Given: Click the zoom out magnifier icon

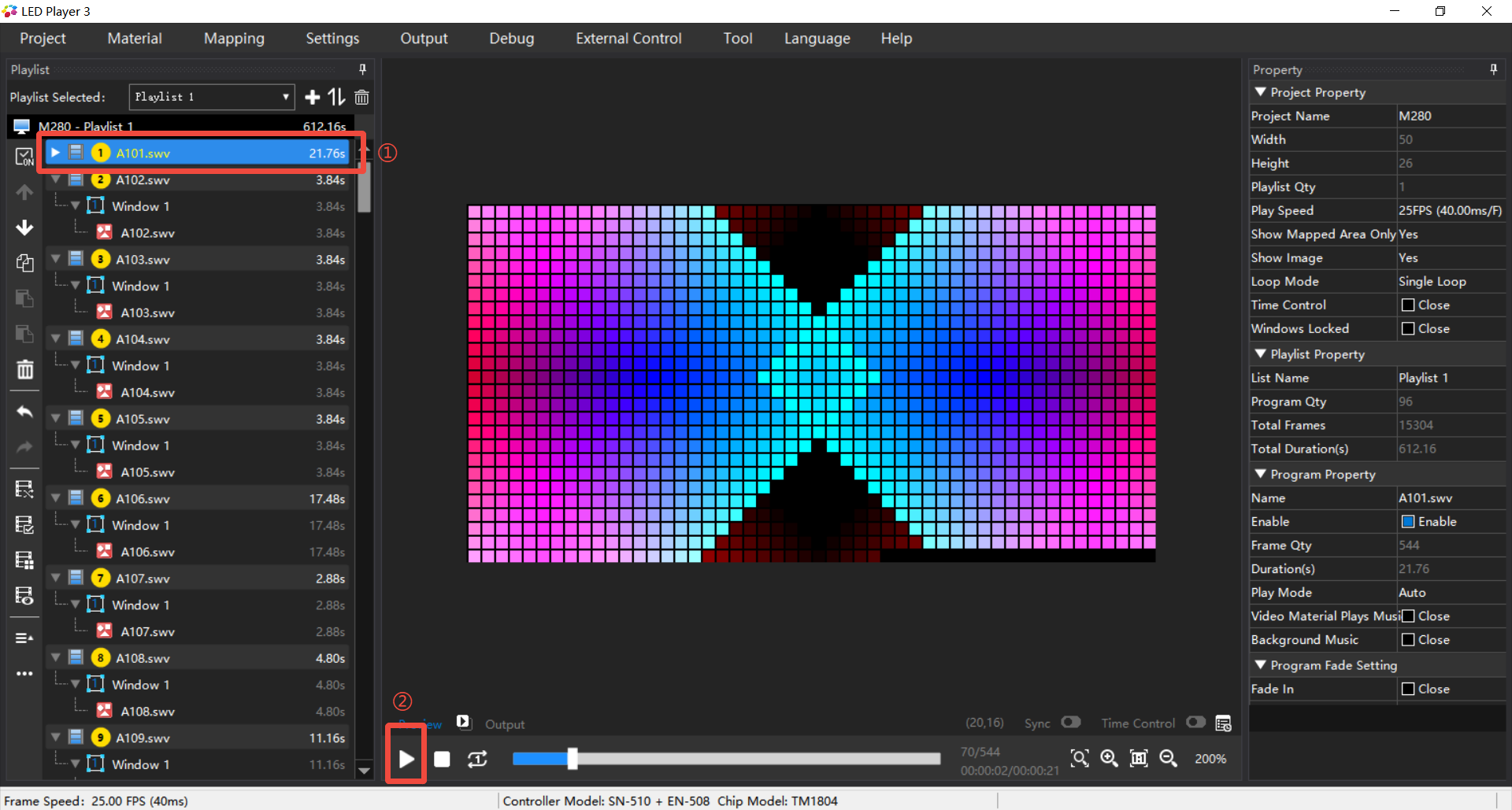Looking at the screenshot, I should [x=1169, y=758].
